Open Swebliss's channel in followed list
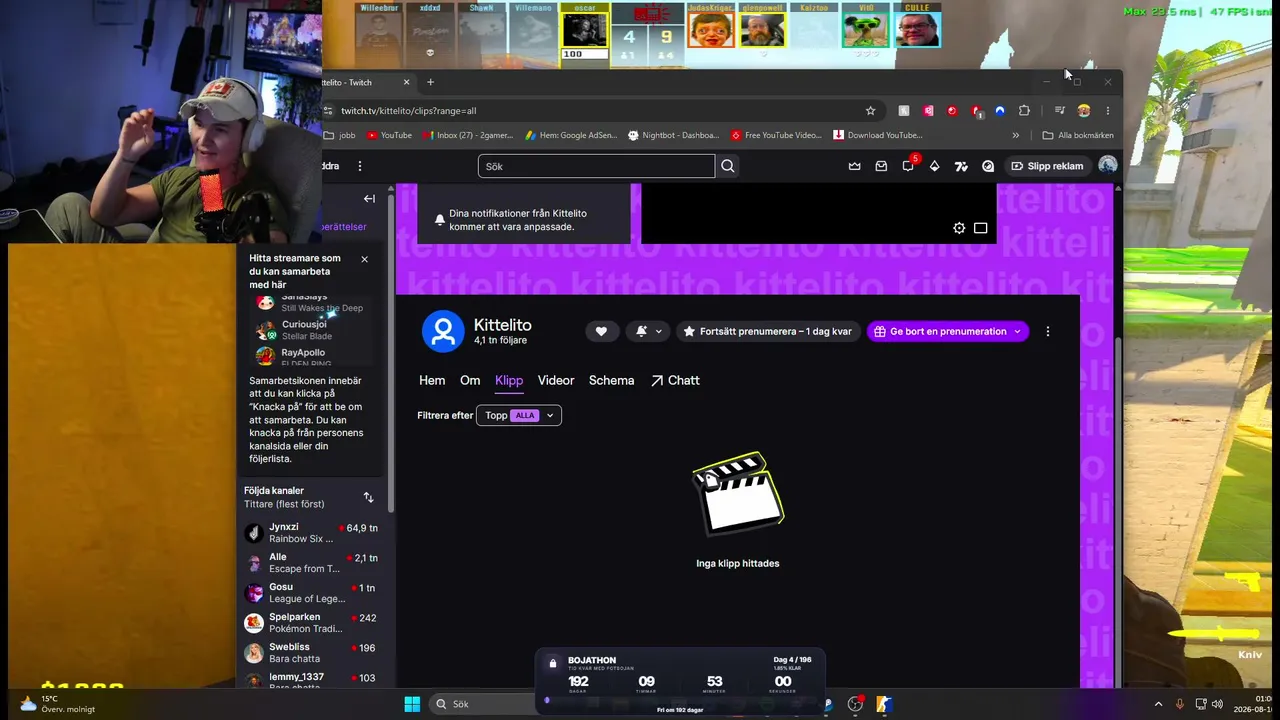The width and height of the screenshot is (1280, 720). (312, 653)
